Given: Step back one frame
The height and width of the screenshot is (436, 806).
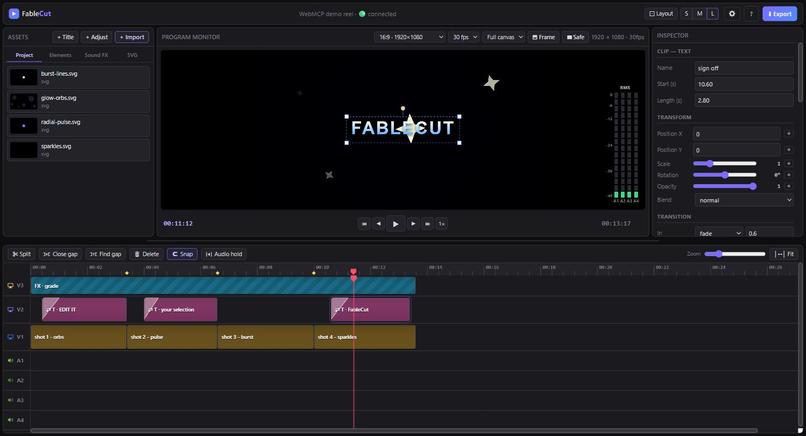Looking at the screenshot, I should click(x=379, y=224).
